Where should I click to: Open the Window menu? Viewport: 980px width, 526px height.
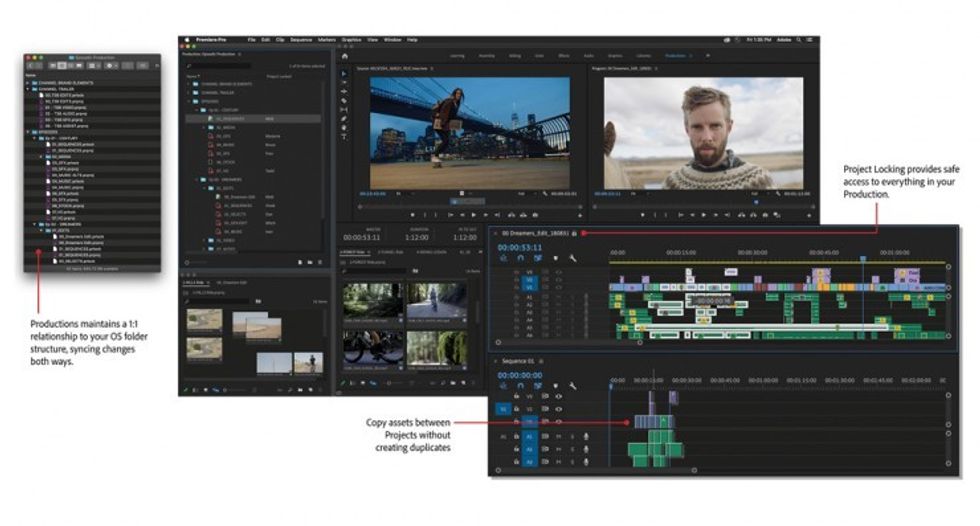(392, 39)
